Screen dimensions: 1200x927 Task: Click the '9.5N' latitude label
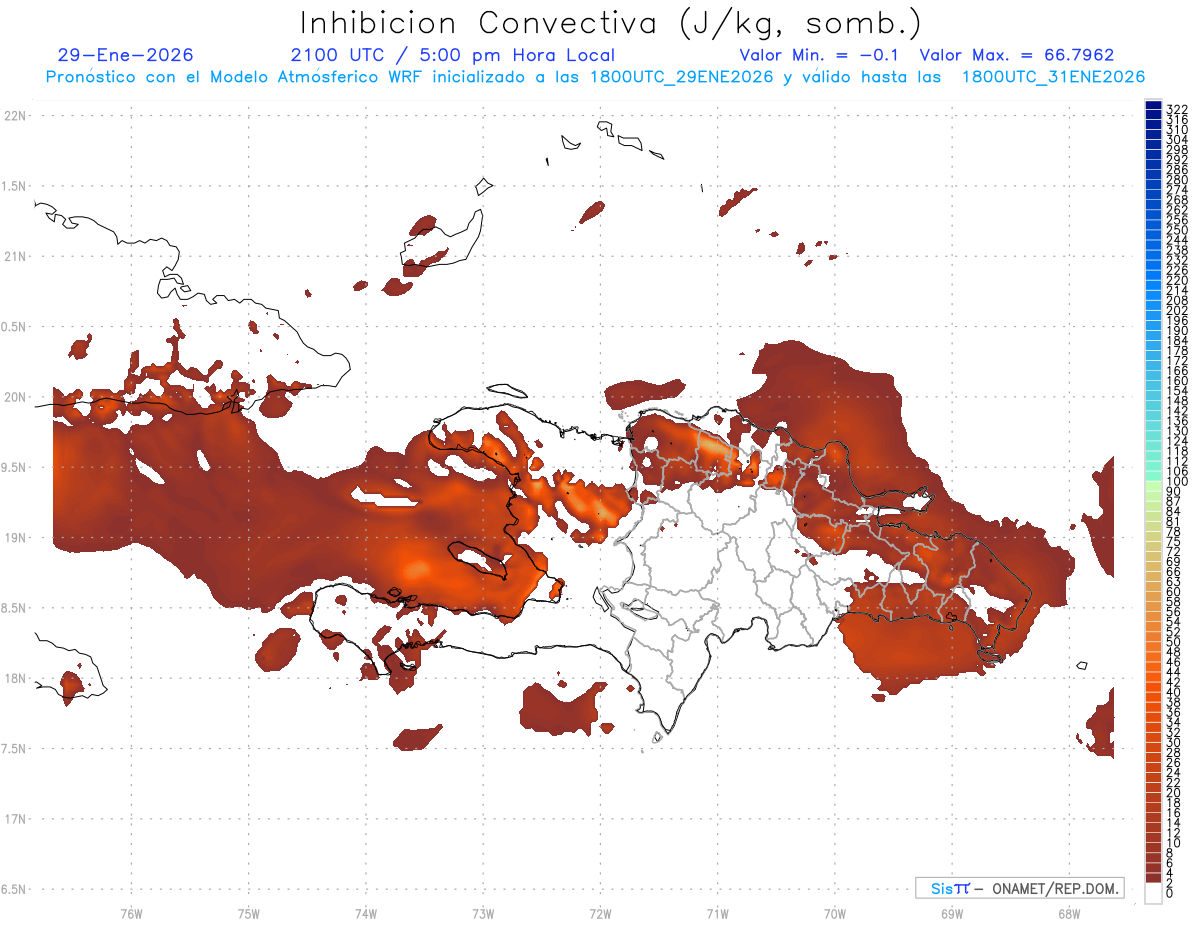[x=15, y=467]
